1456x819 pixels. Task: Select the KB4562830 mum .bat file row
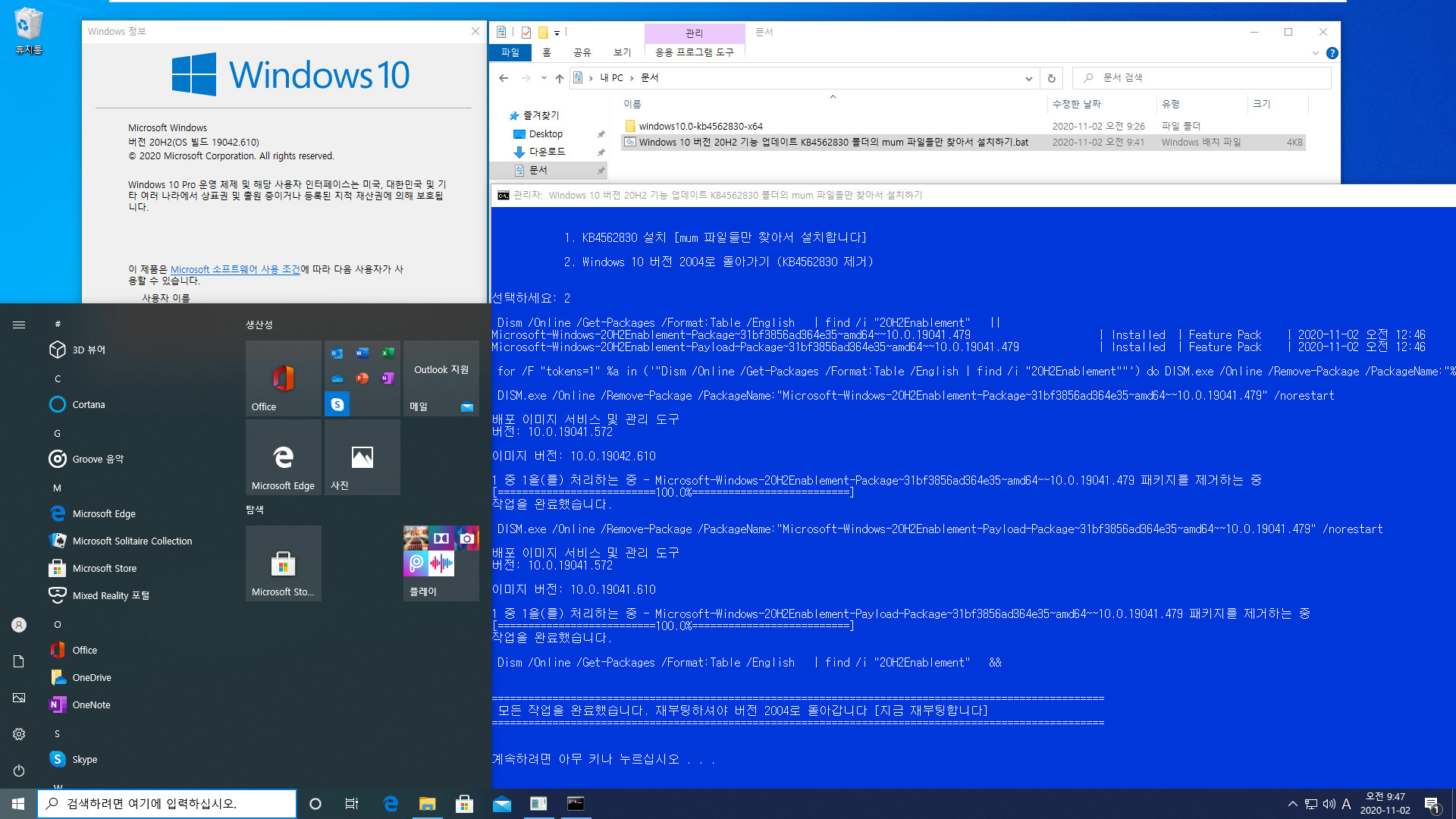click(x=963, y=142)
